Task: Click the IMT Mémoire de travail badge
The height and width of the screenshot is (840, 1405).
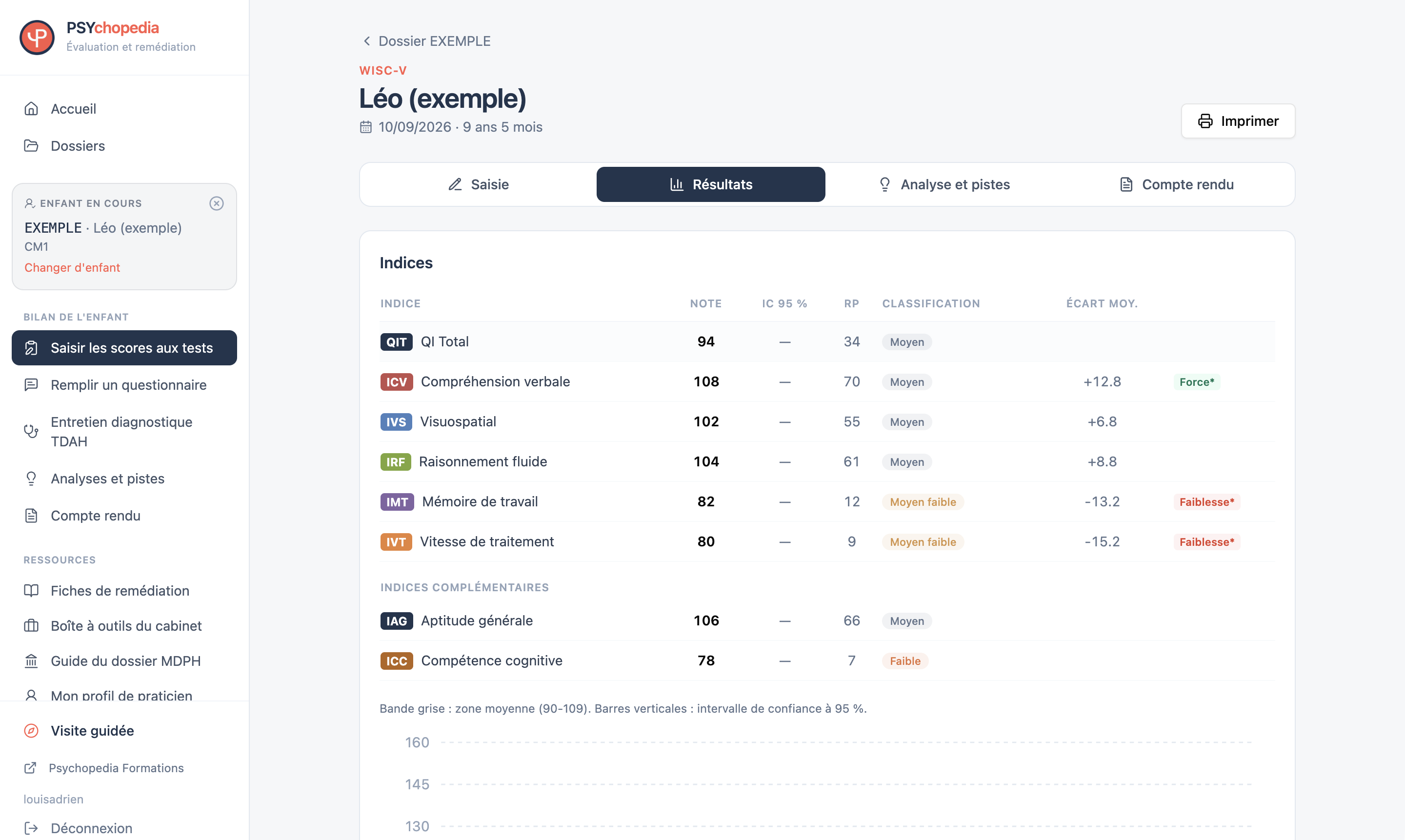Action: pyautogui.click(x=397, y=502)
